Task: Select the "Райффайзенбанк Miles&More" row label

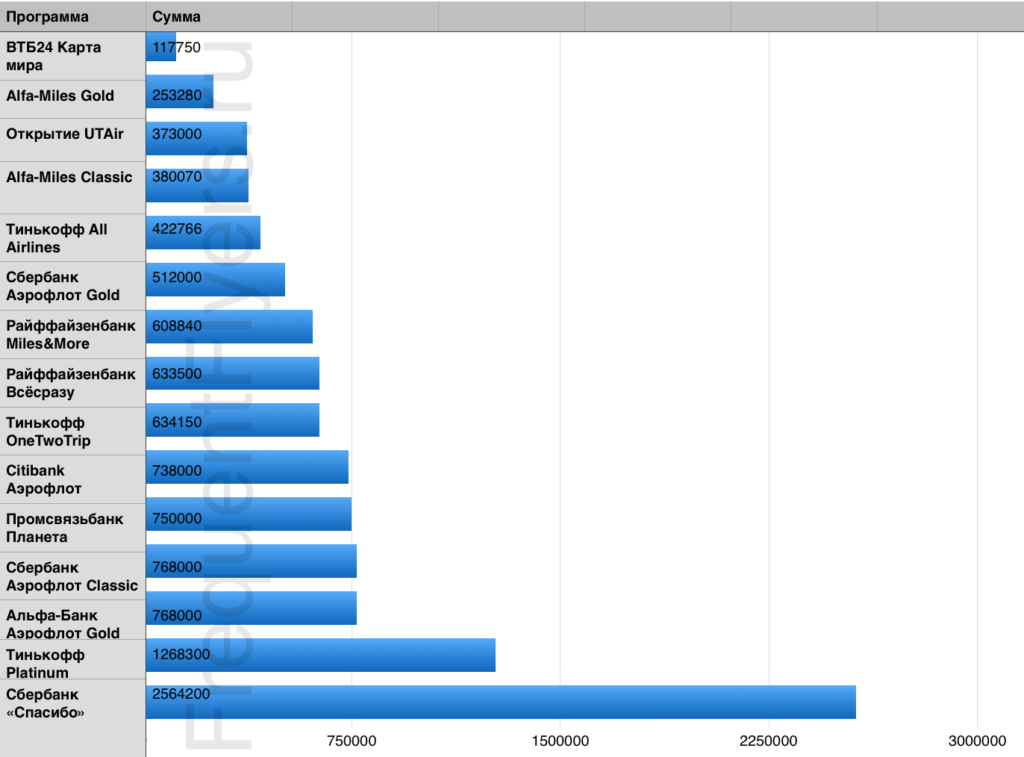Action: [x=71, y=334]
